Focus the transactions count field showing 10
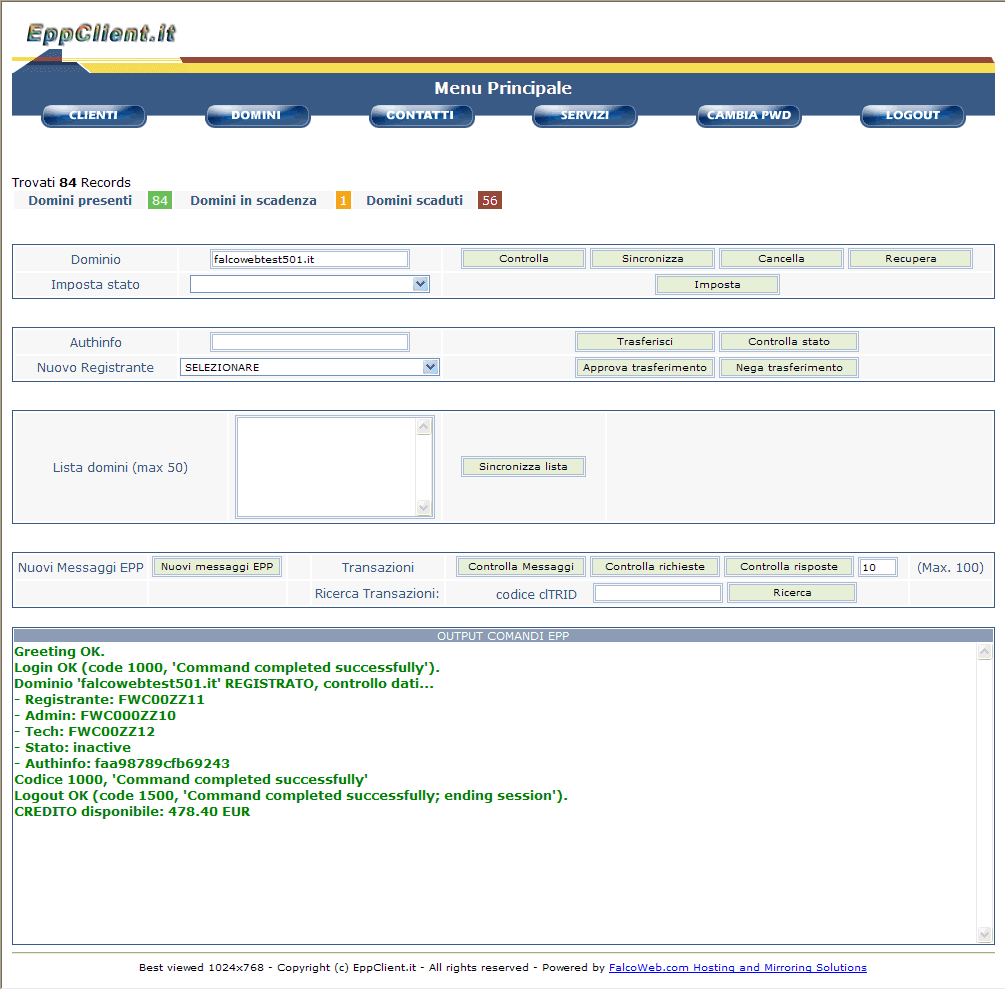1005x990 pixels. (x=878, y=568)
